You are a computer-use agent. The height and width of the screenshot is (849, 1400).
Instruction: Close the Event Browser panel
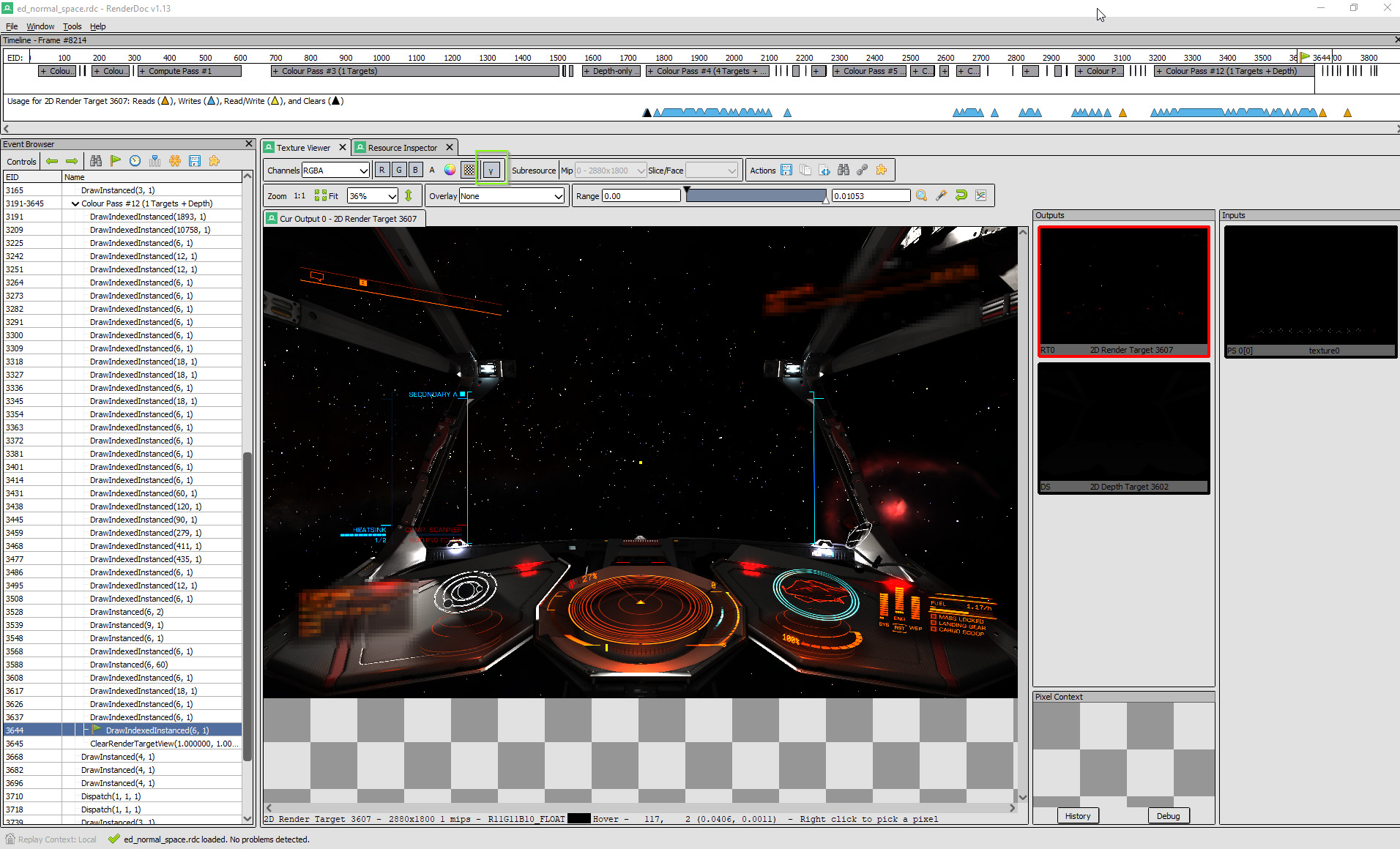(x=249, y=144)
